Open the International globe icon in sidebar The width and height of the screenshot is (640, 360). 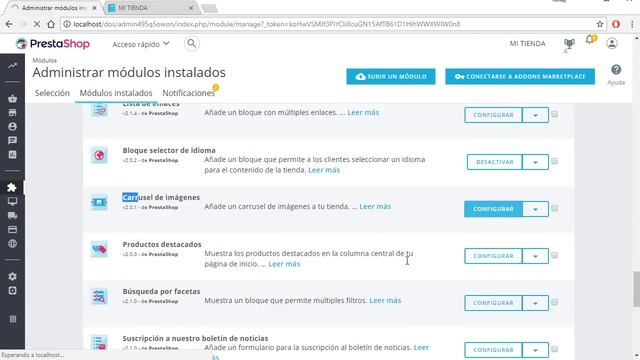click(13, 244)
